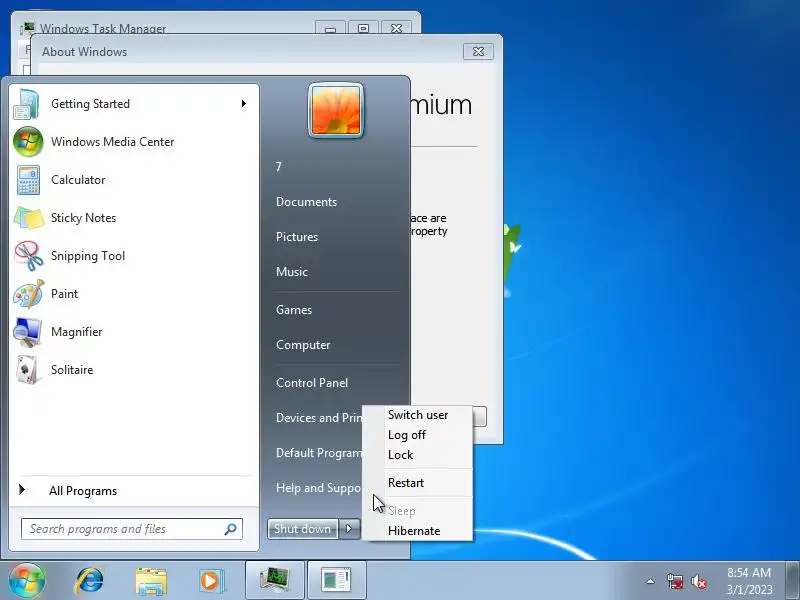Open Sticky Notes
Screen dimensions: 800x600
[x=134, y=218]
